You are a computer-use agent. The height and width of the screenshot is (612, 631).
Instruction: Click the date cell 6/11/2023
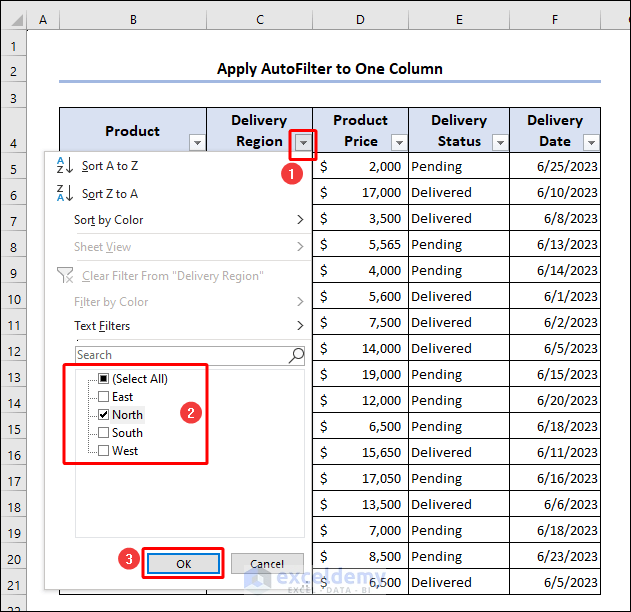point(555,452)
